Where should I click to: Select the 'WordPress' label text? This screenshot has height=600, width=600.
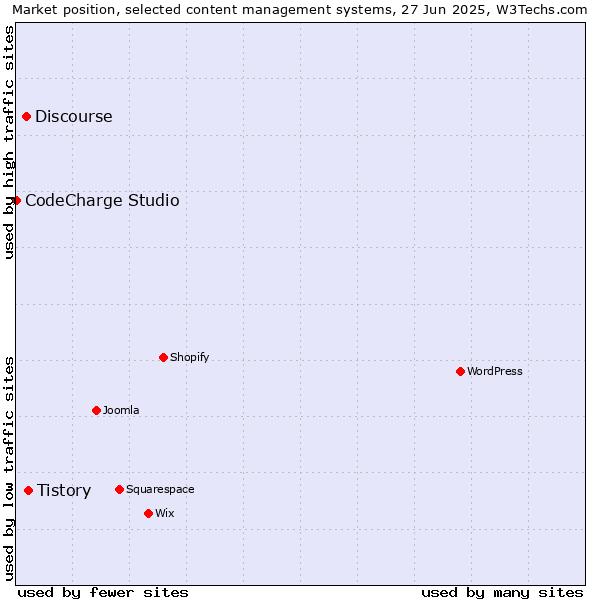(494, 371)
